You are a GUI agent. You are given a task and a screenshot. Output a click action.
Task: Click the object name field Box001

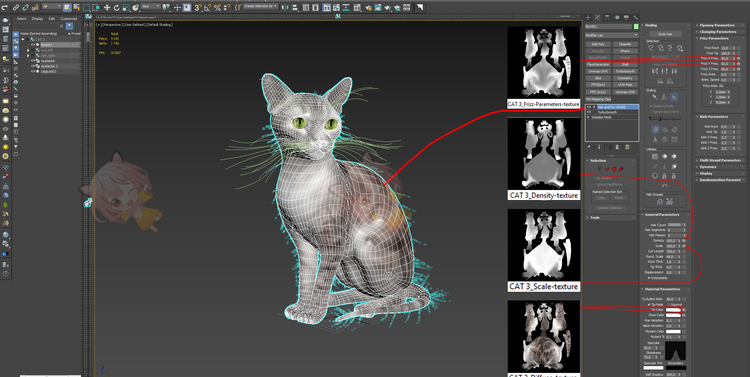pos(608,26)
